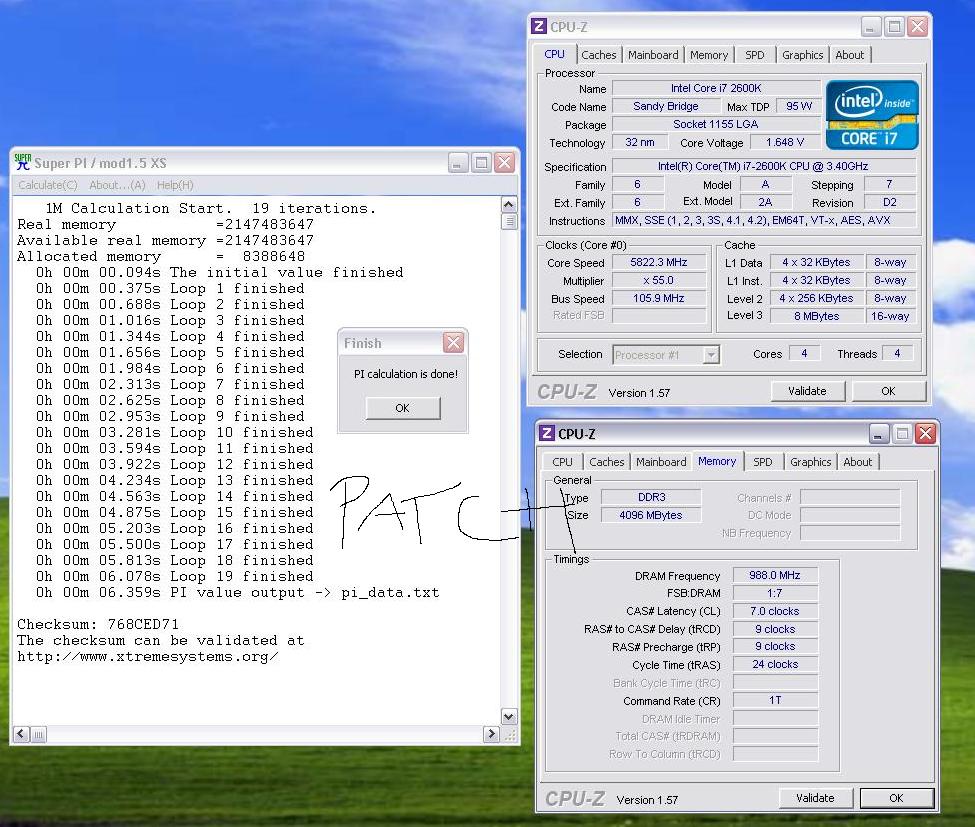Click Super PI vertical scrollbar down arrow
This screenshot has width=975, height=827.
509,717
